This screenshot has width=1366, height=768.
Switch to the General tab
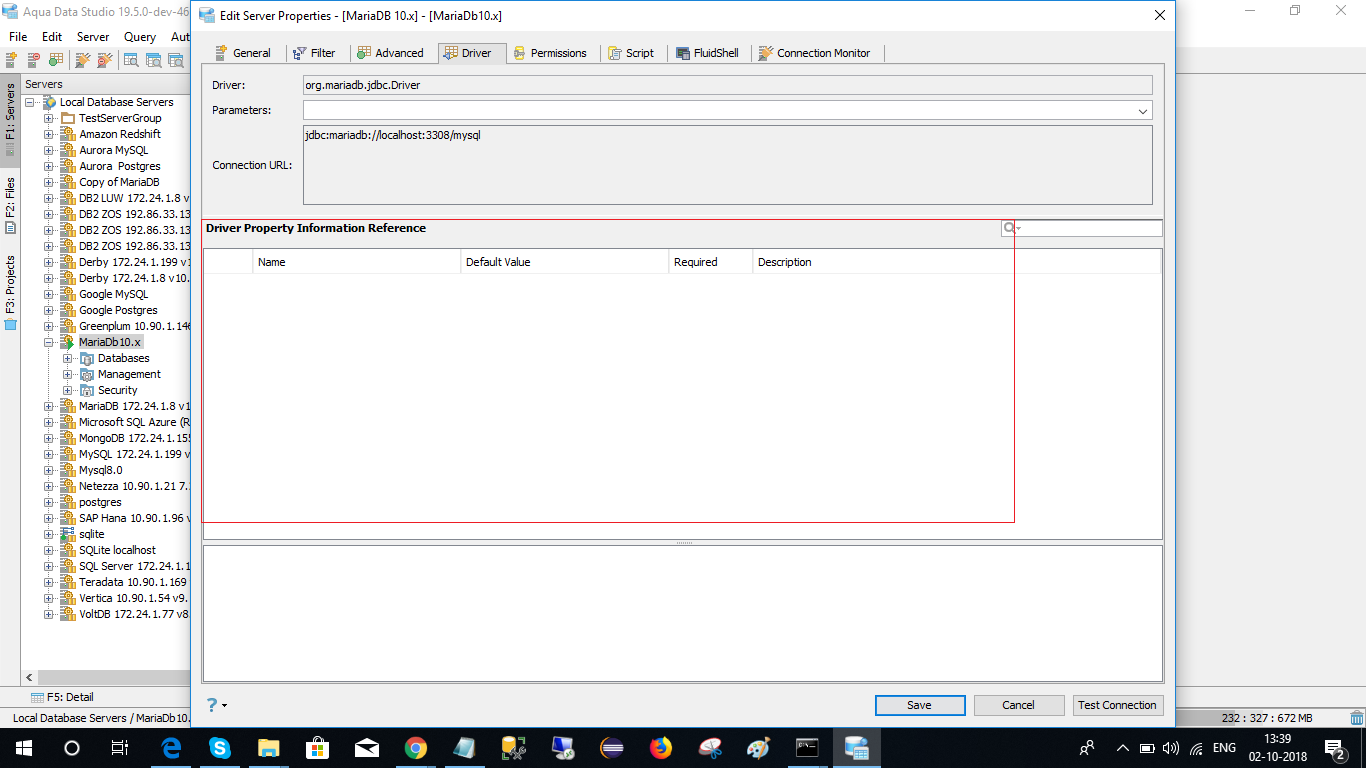(243, 53)
